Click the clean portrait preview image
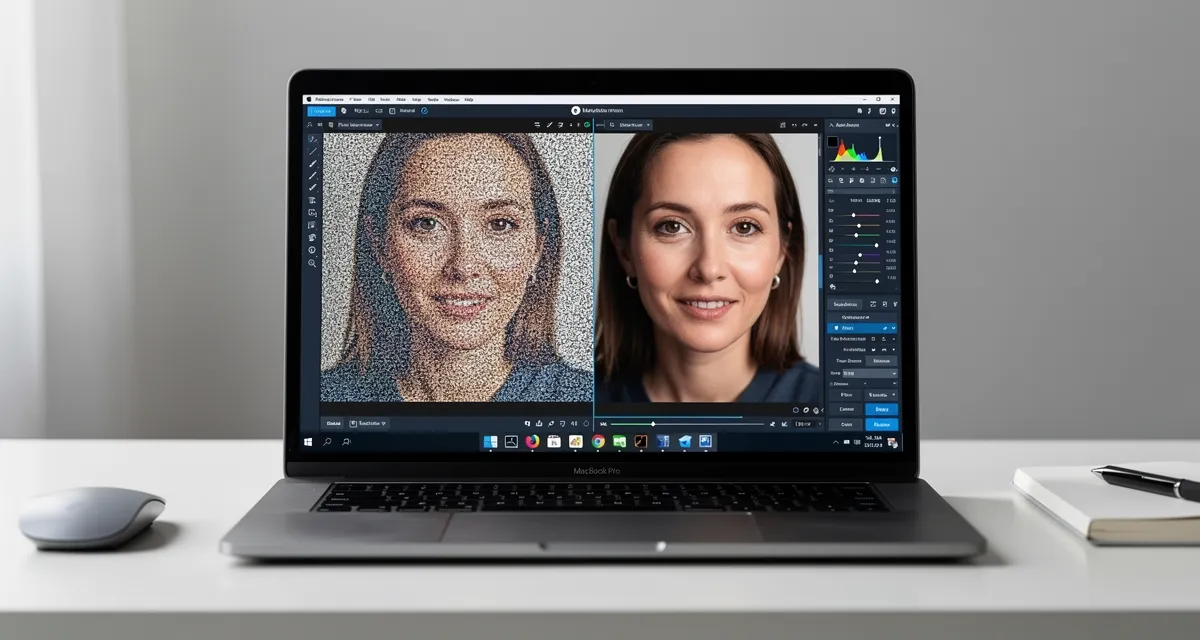This screenshot has width=1200, height=640. tap(707, 267)
